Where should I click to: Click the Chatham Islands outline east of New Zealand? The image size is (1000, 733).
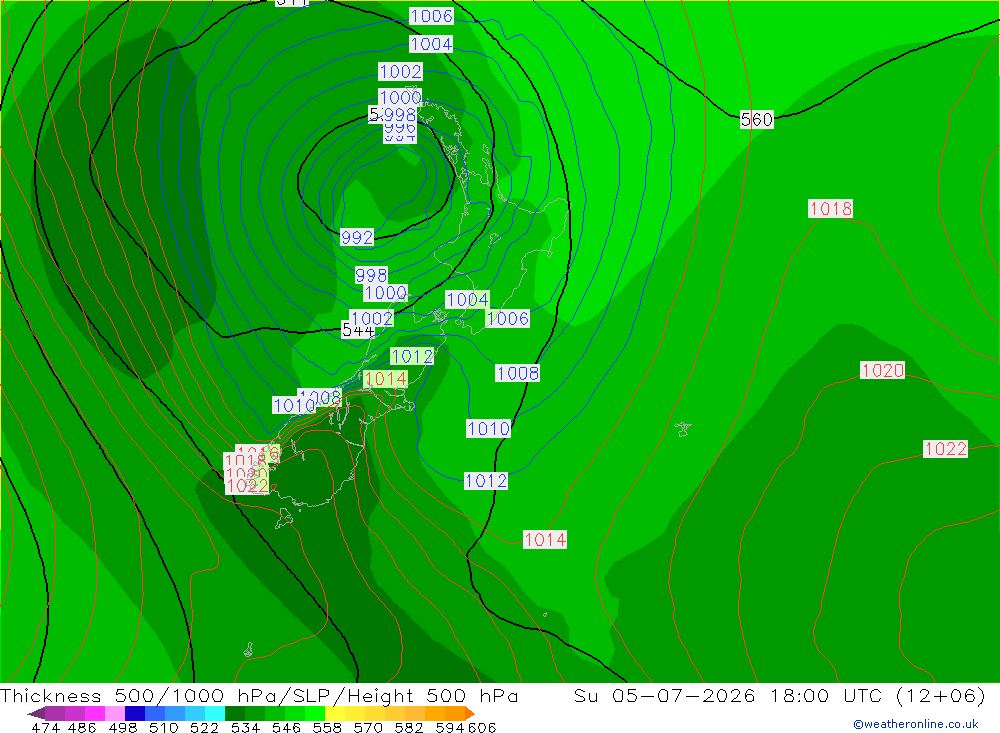tap(682, 429)
